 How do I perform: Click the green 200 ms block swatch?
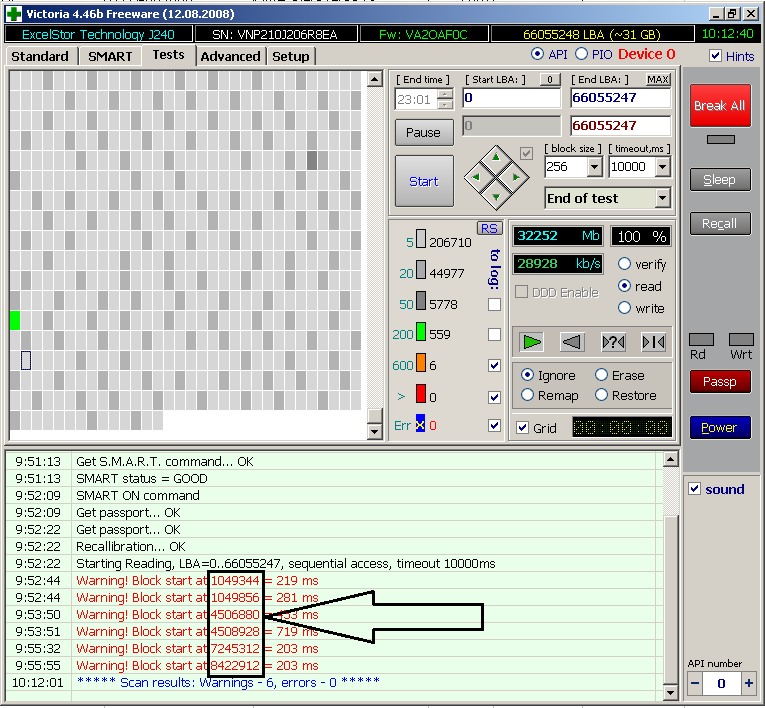coord(421,333)
